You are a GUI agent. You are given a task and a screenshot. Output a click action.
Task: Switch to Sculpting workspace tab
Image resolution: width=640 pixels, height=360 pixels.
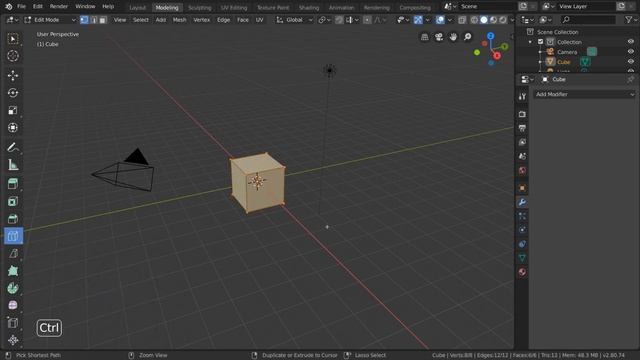(x=200, y=8)
